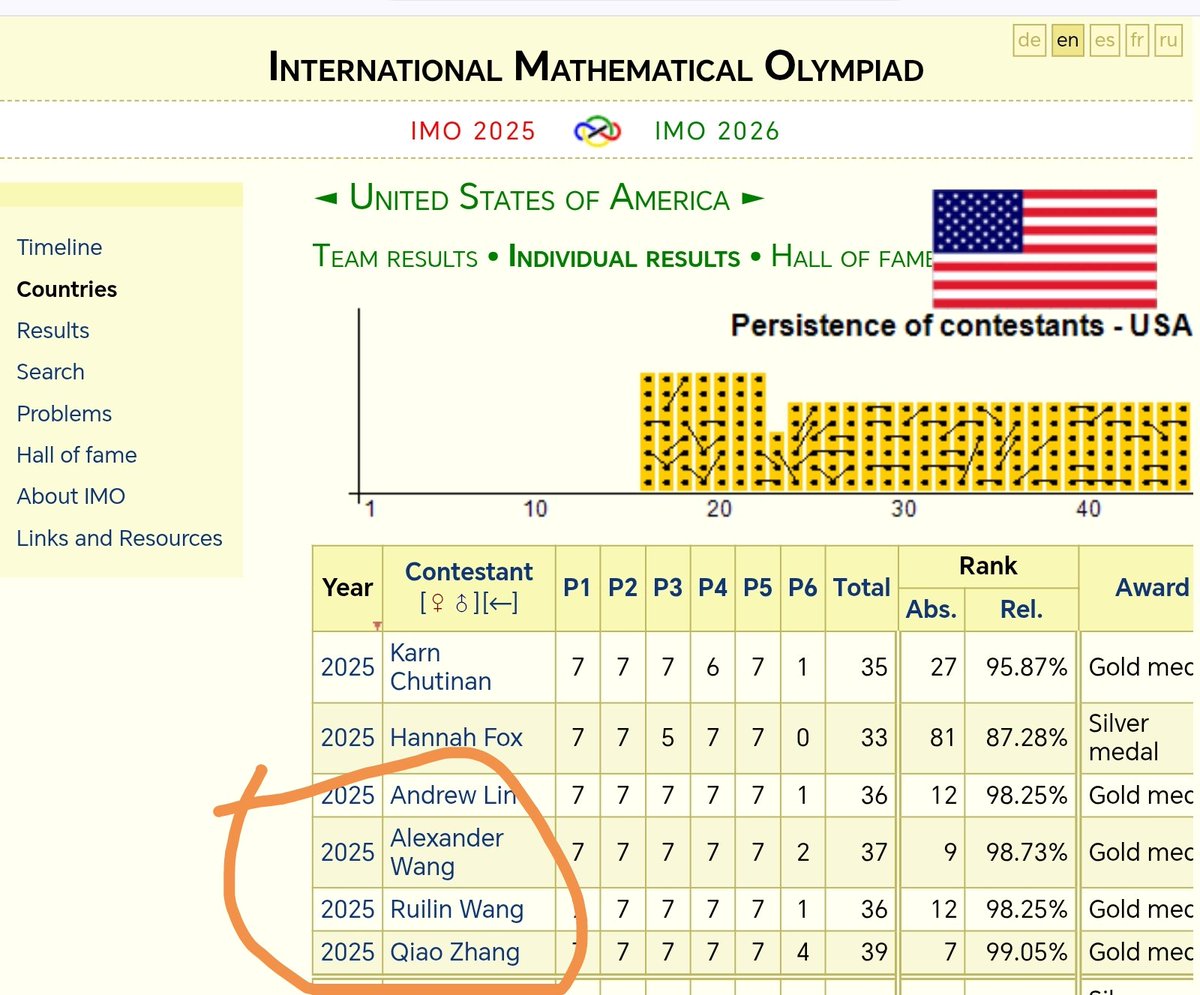The width and height of the screenshot is (1200, 995).
Task: Switch to Team results tab
Action: pos(395,257)
